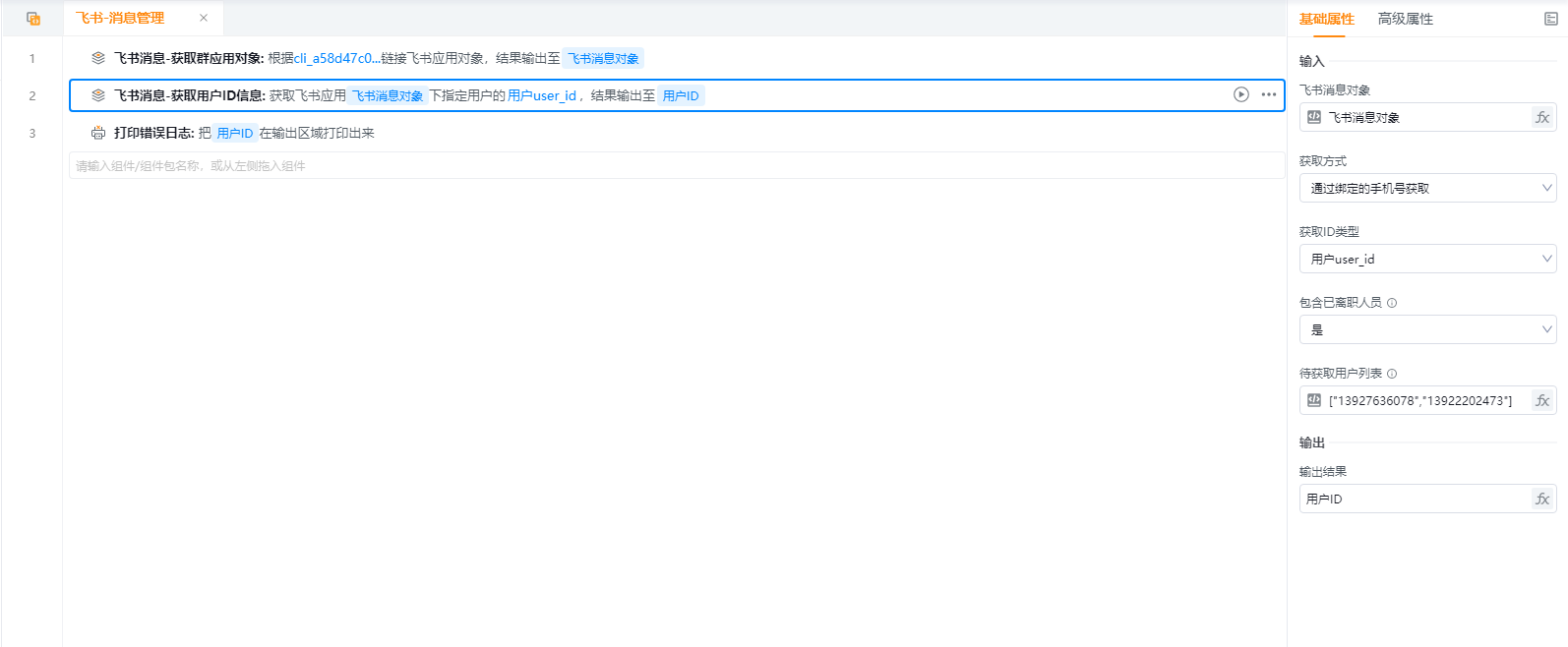Click the fx icon for 待获取用户列表 field
This screenshot has height=647, width=1568.
(1541, 400)
